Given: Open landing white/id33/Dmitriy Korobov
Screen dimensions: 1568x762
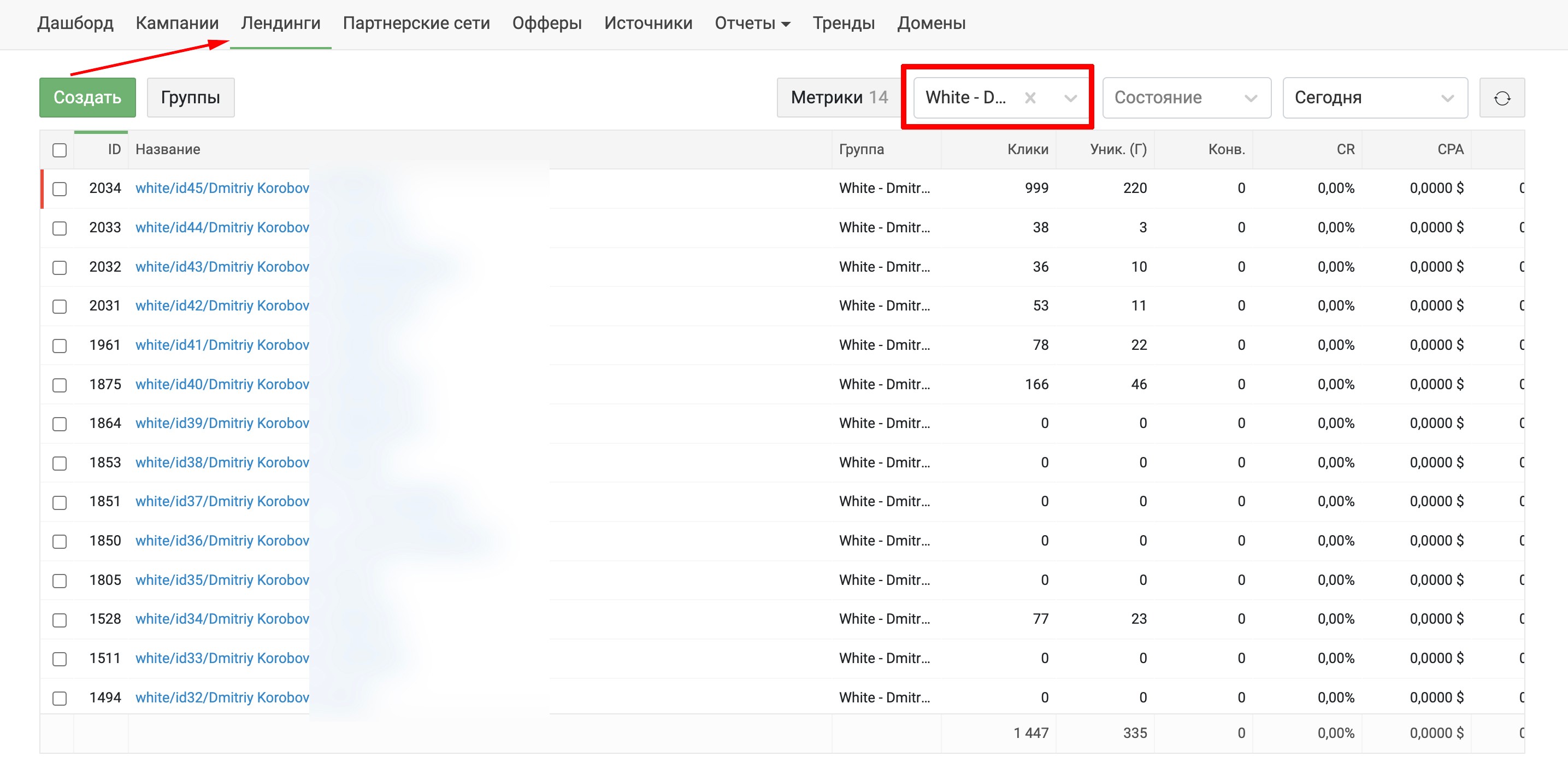Looking at the screenshot, I should coord(222,659).
